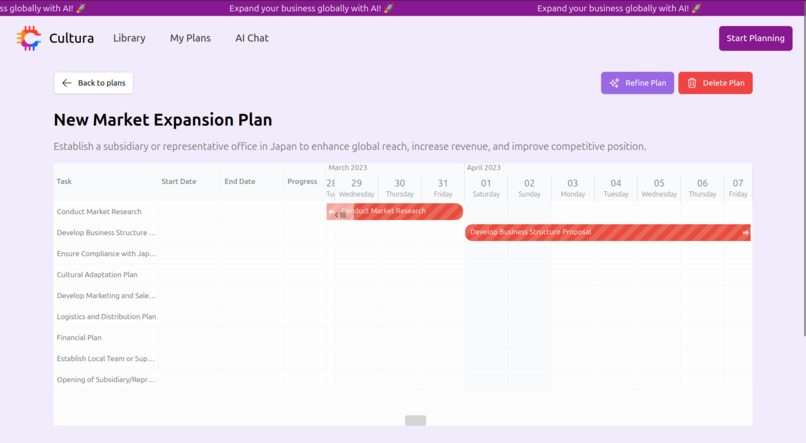Click Start Planning button
806x443 pixels.
coord(755,38)
